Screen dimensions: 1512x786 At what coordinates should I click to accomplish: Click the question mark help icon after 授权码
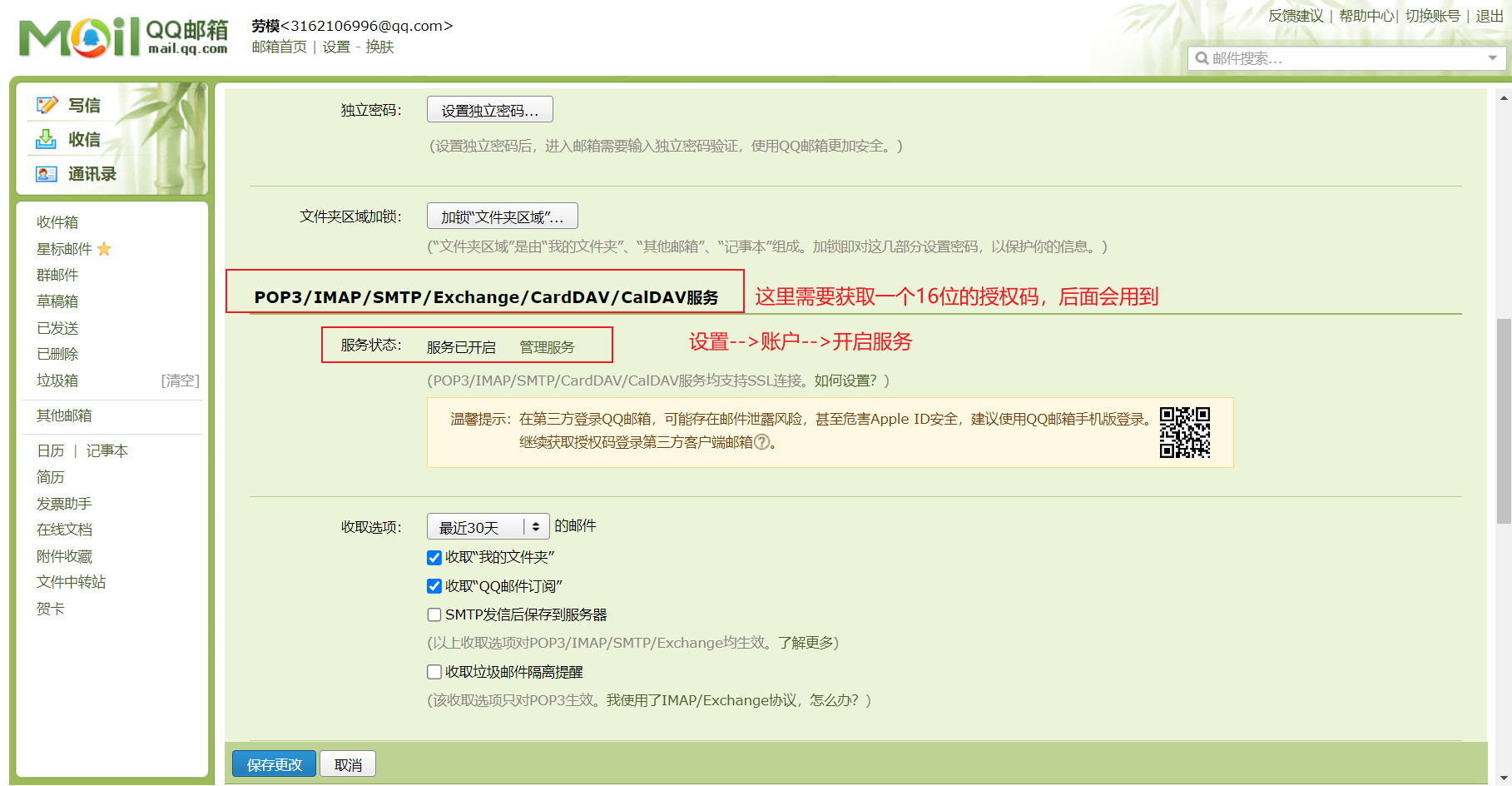761,442
